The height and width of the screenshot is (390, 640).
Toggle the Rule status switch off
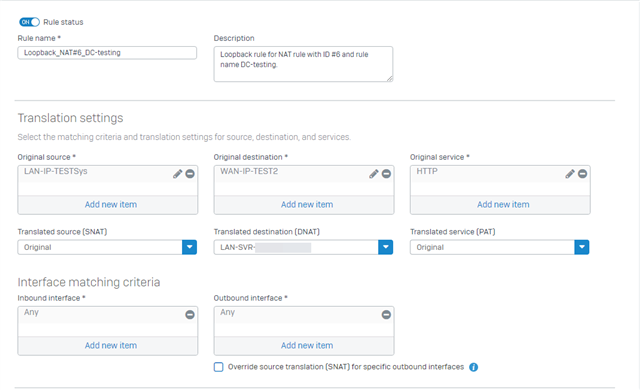[x=29, y=22]
